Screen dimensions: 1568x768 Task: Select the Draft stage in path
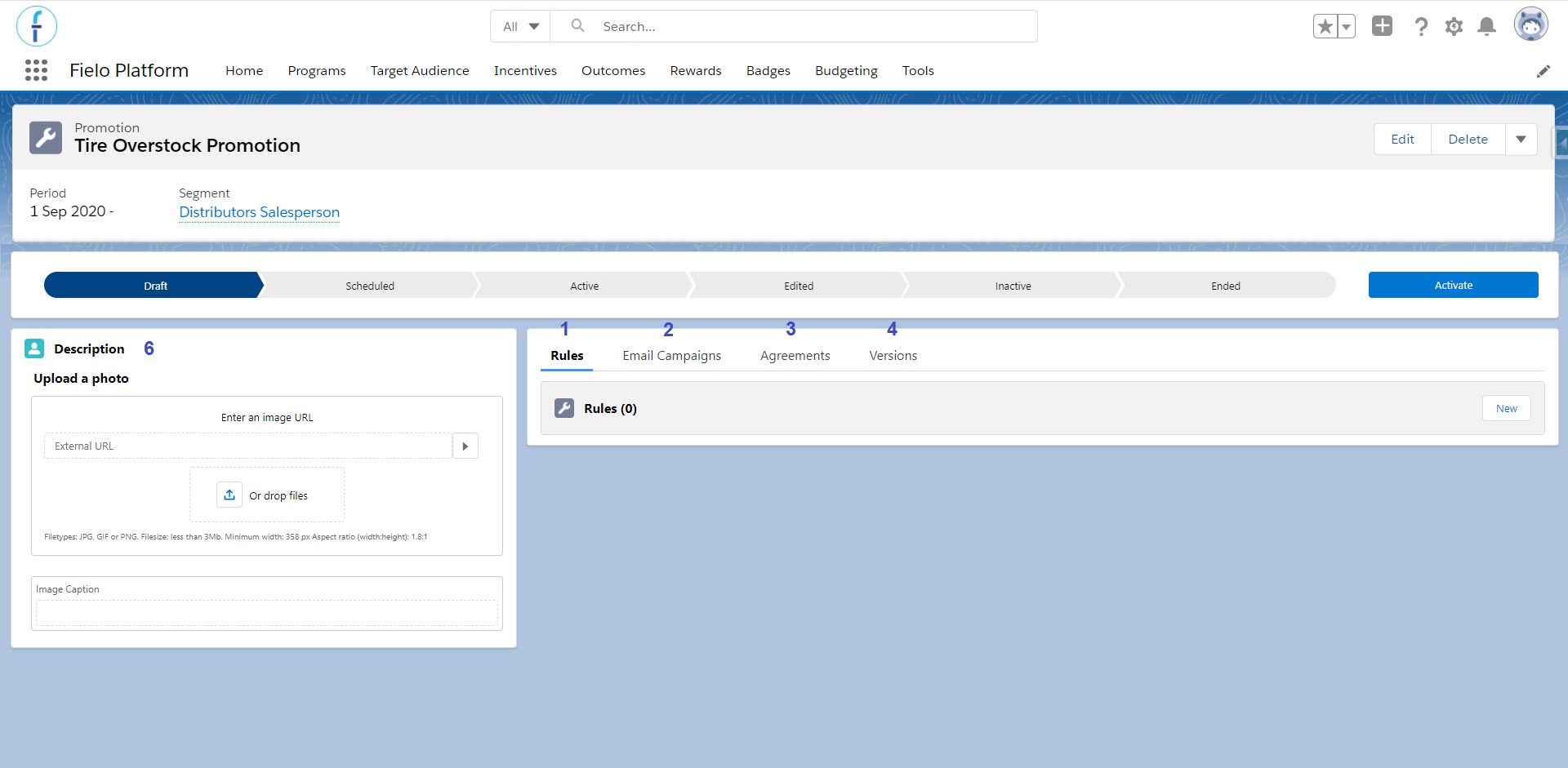154,285
